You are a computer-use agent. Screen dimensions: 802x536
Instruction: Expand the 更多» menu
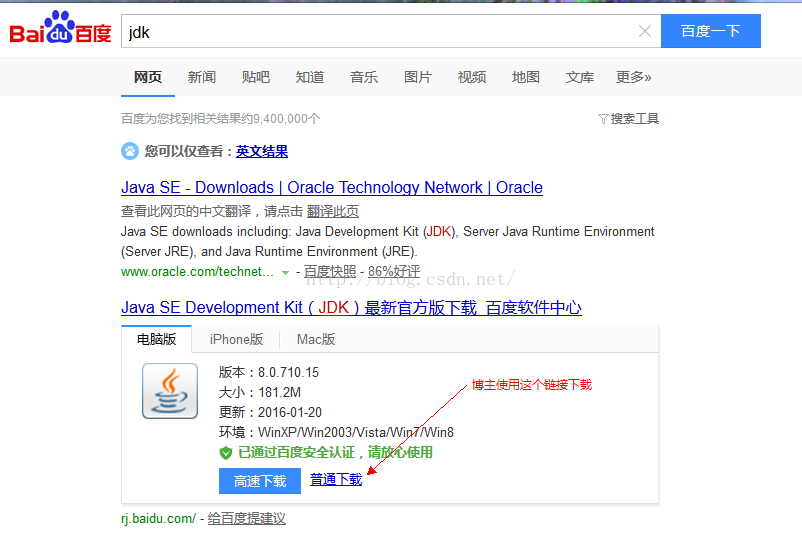tap(634, 77)
